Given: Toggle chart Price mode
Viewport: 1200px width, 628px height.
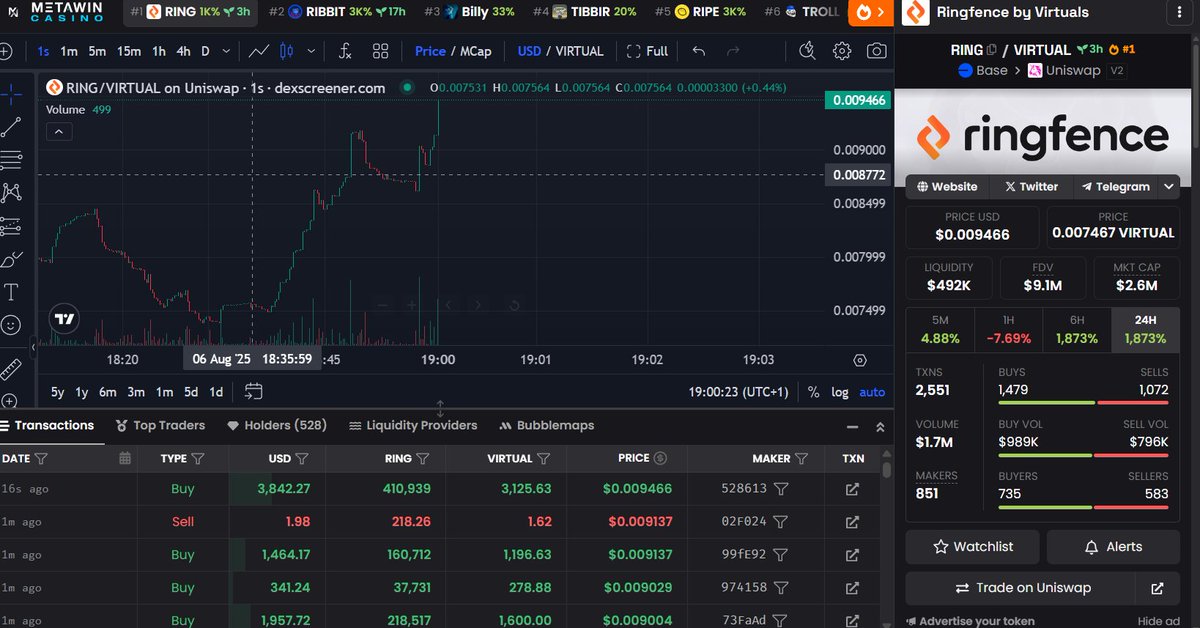Looking at the screenshot, I should click(430, 51).
